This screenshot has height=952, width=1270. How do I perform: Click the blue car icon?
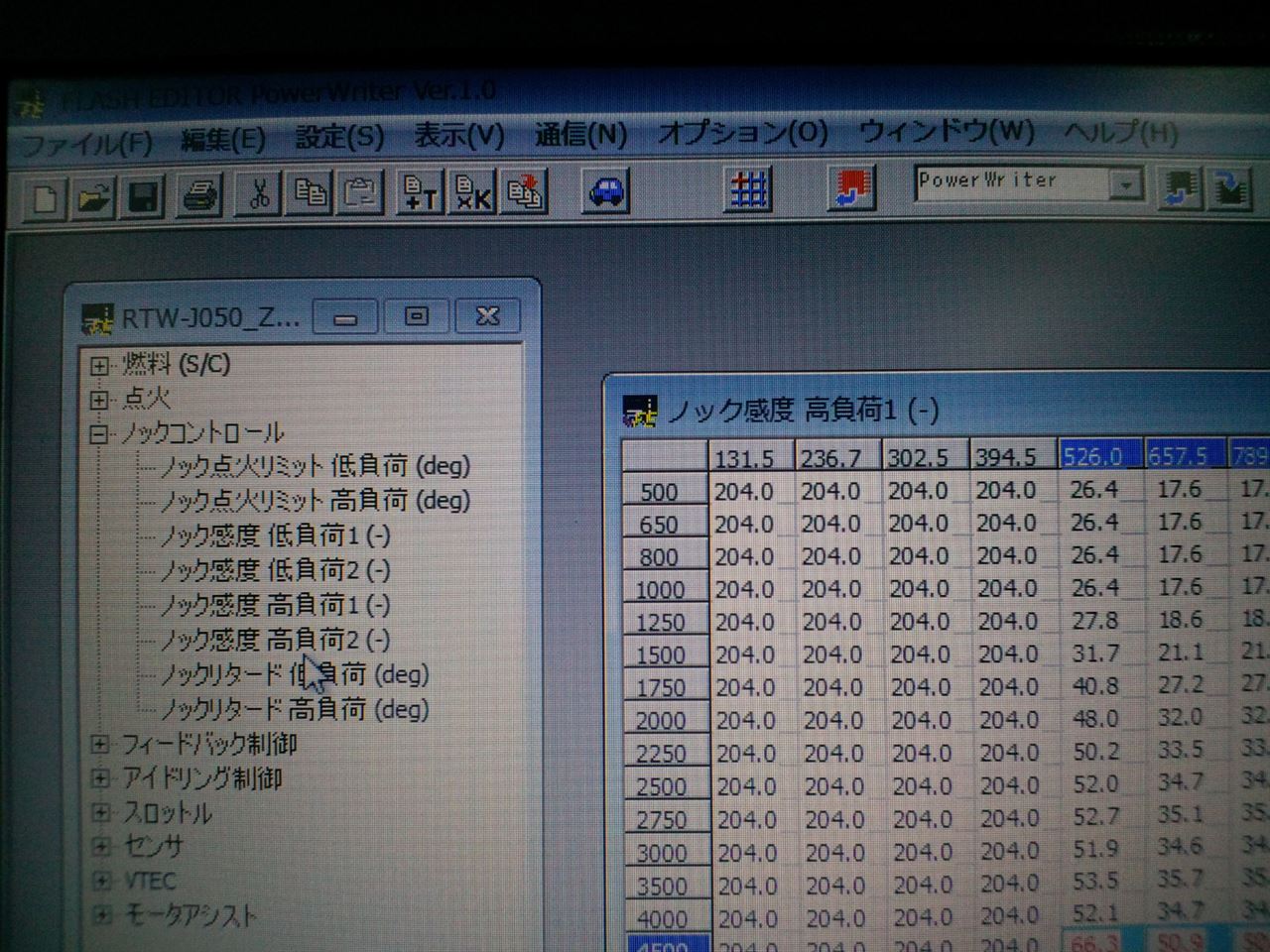point(606,190)
